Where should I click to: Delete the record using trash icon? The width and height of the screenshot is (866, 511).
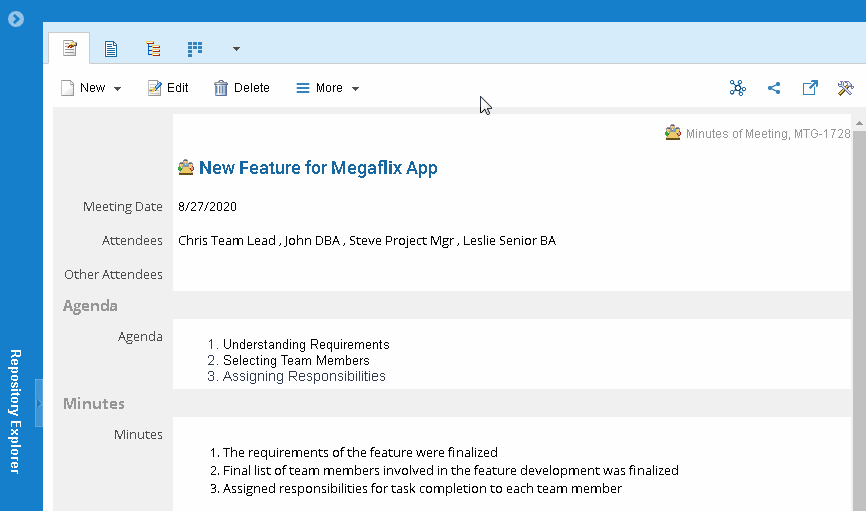(x=241, y=88)
